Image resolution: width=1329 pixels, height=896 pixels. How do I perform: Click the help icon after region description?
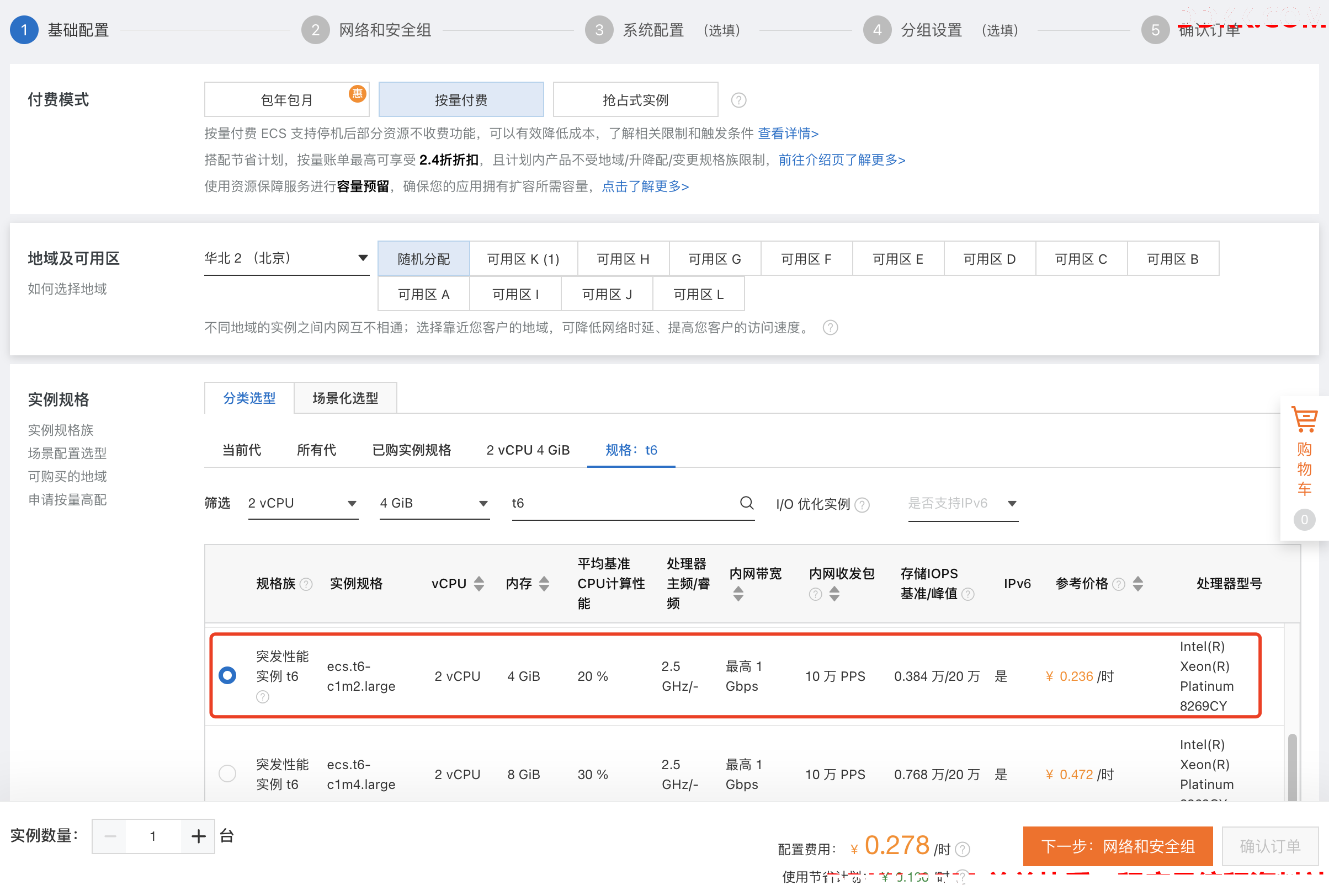pyautogui.click(x=830, y=328)
